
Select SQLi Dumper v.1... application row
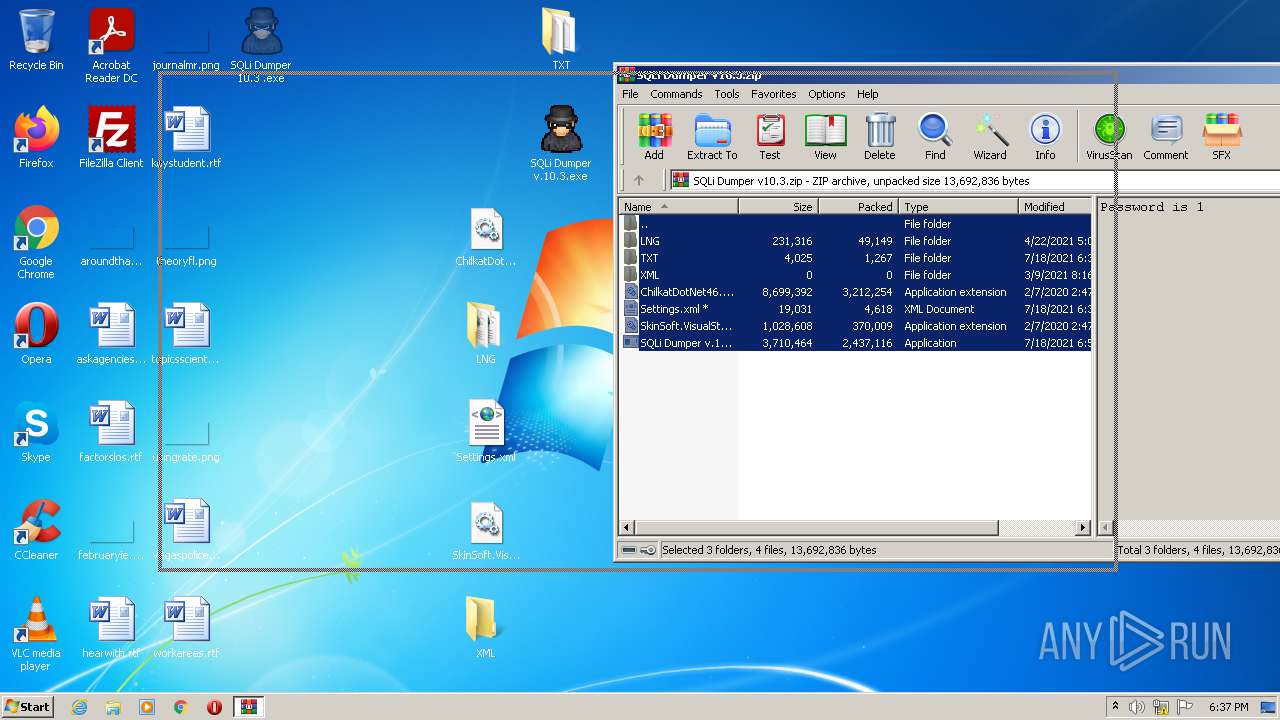point(855,343)
